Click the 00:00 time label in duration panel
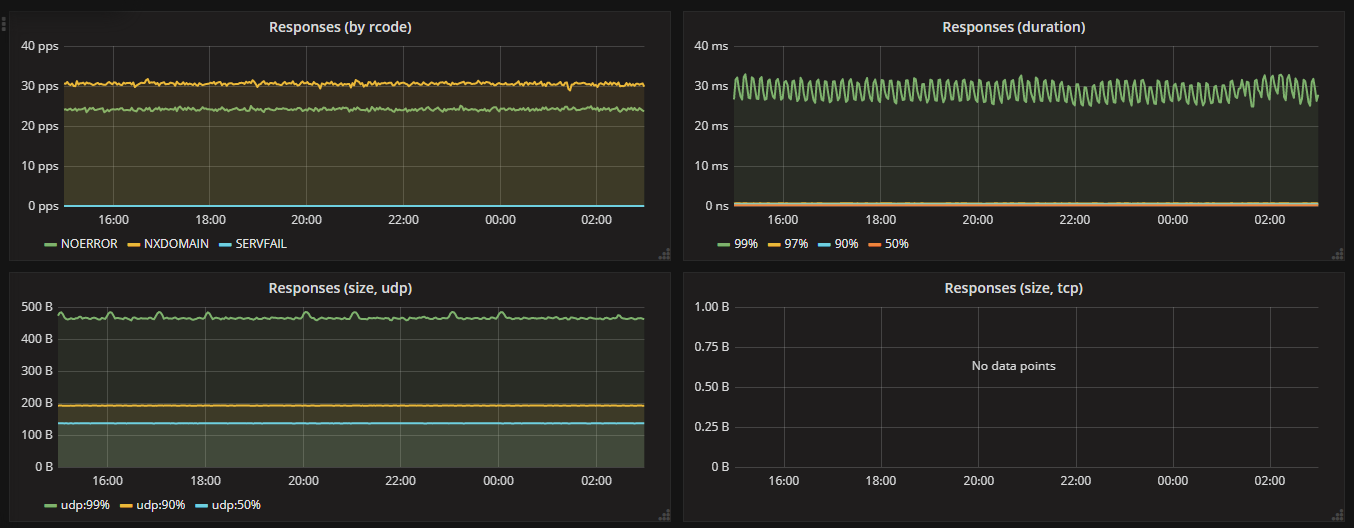Viewport: 1354px width, 528px height. pos(1173,220)
